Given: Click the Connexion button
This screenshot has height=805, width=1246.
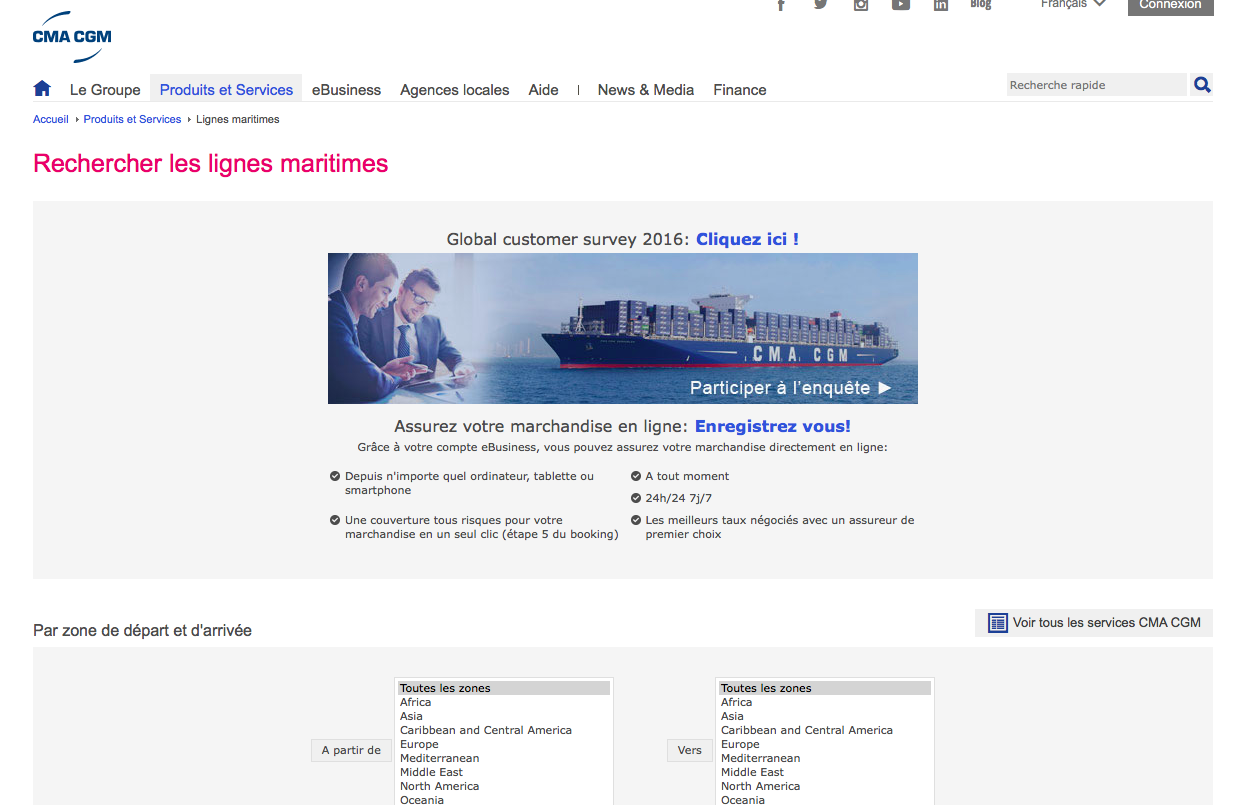Looking at the screenshot, I should pyautogui.click(x=1171, y=5).
